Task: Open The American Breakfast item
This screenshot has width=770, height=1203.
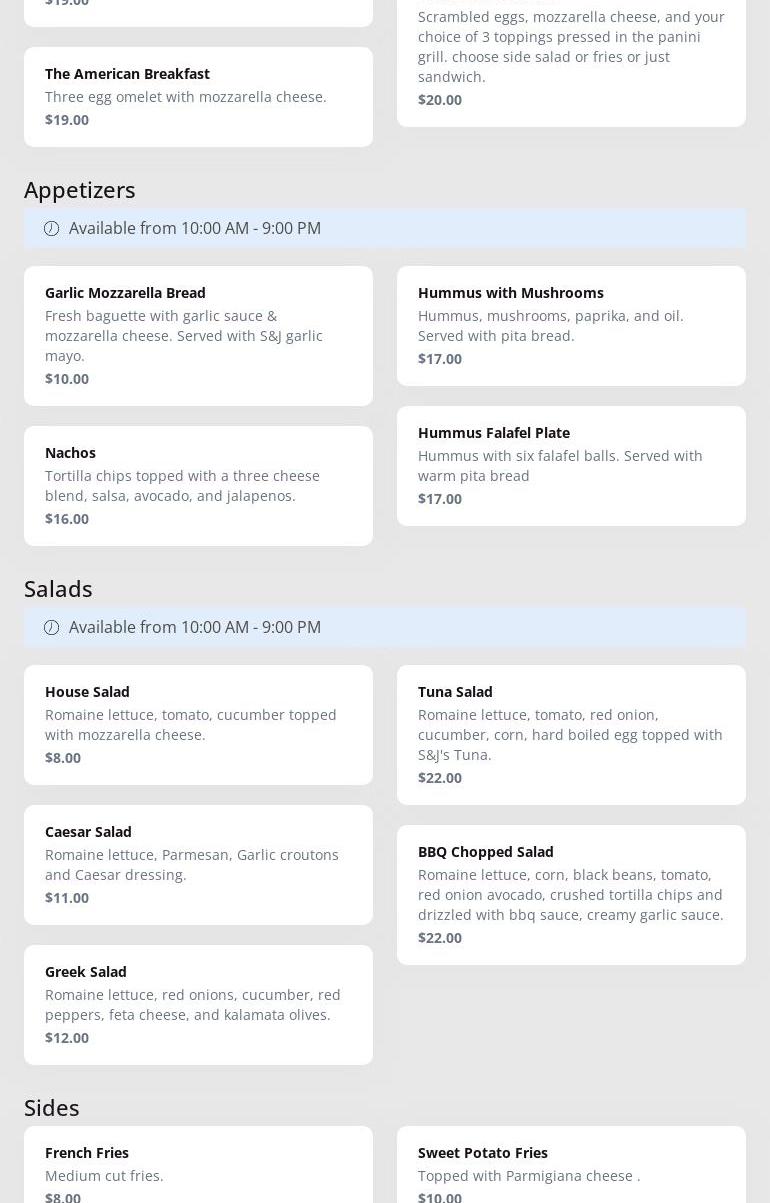Action: click(198, 97)
